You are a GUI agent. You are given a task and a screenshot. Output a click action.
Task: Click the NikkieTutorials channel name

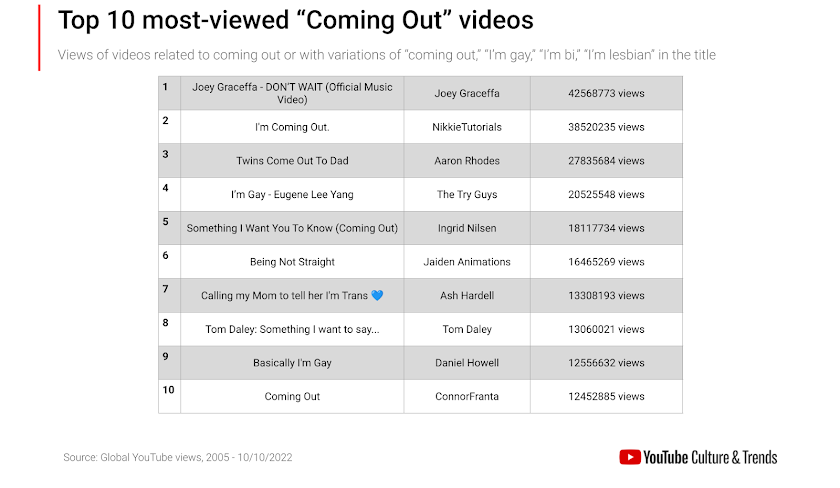pyautogui.click(x=467, y=127)
